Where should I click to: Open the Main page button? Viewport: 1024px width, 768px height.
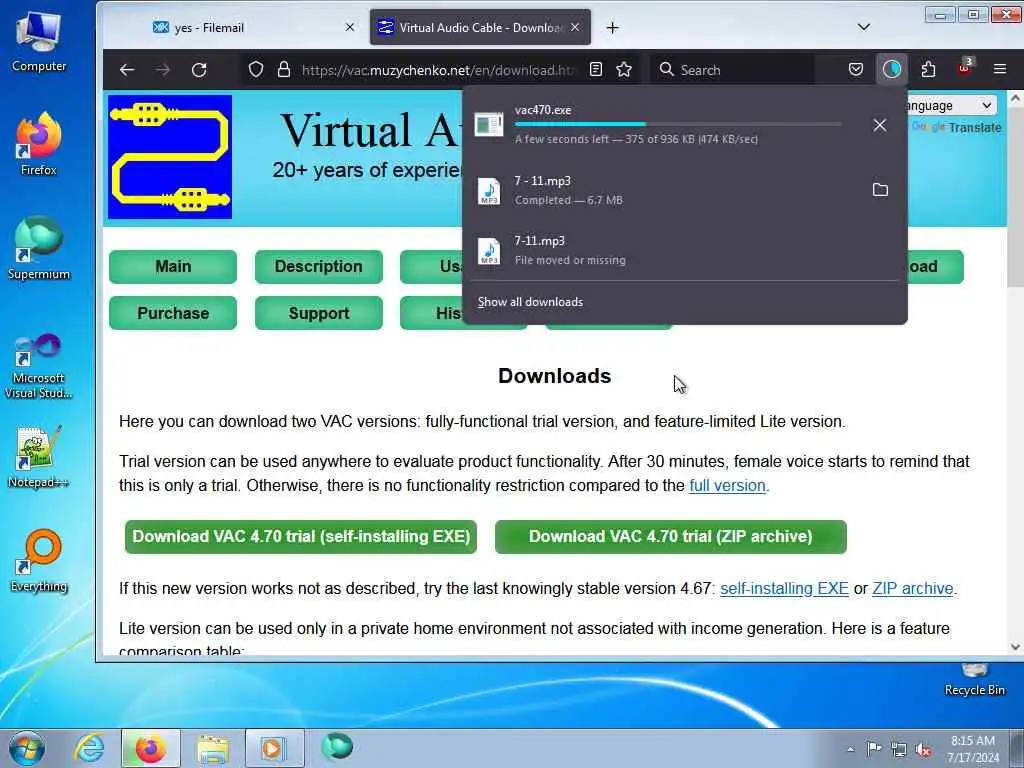[173, 266]
